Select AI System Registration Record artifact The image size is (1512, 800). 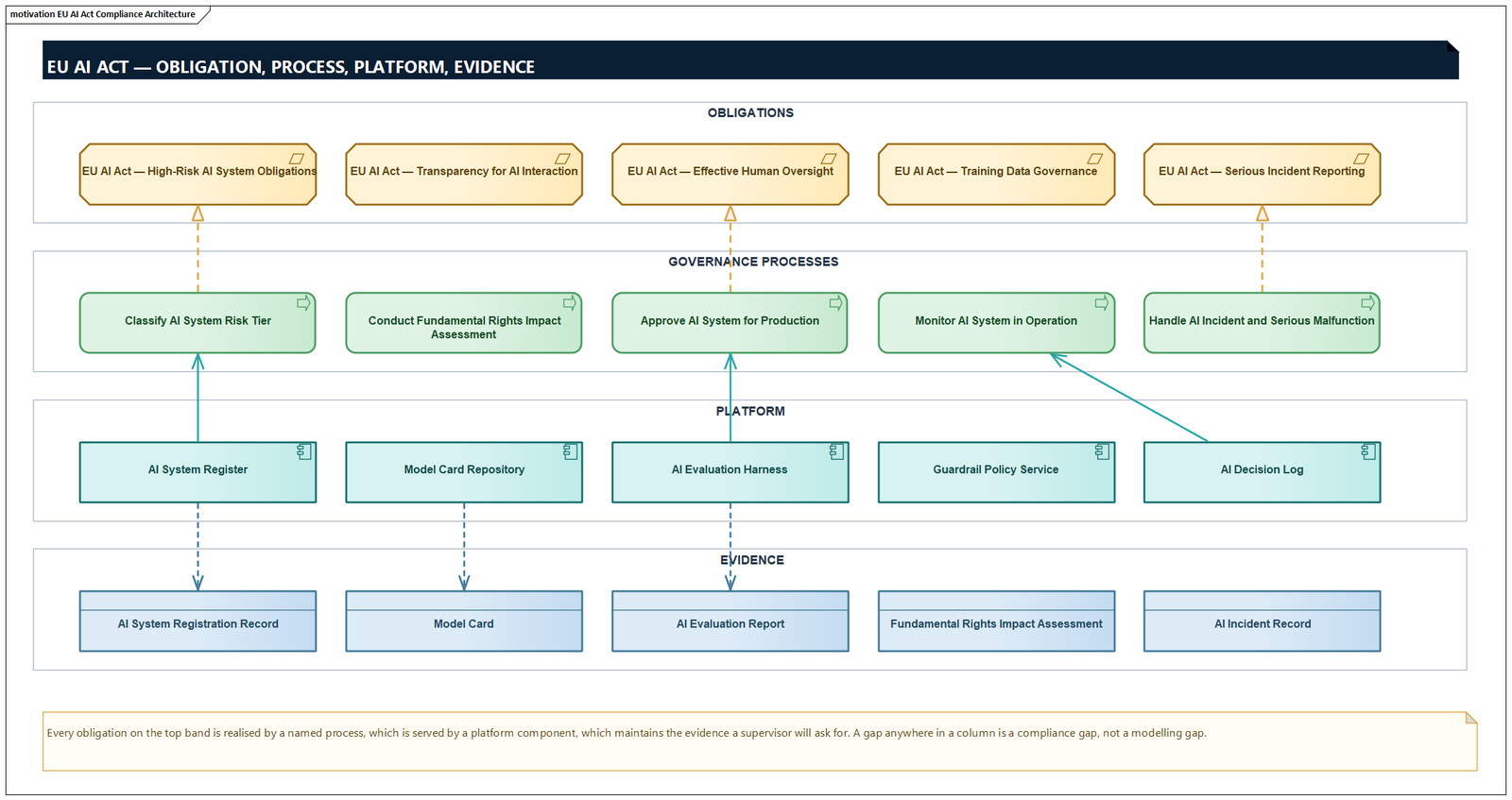click(x=198, y=621)
